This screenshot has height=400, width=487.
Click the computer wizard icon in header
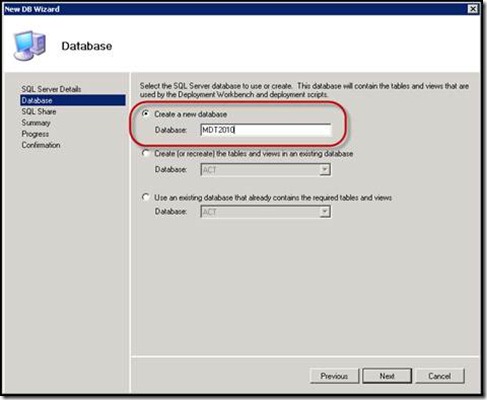30,46
